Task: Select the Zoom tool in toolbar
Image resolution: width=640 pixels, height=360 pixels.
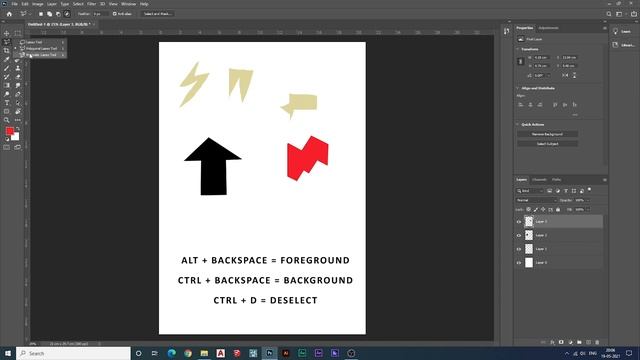Action: tap(7, 120)
